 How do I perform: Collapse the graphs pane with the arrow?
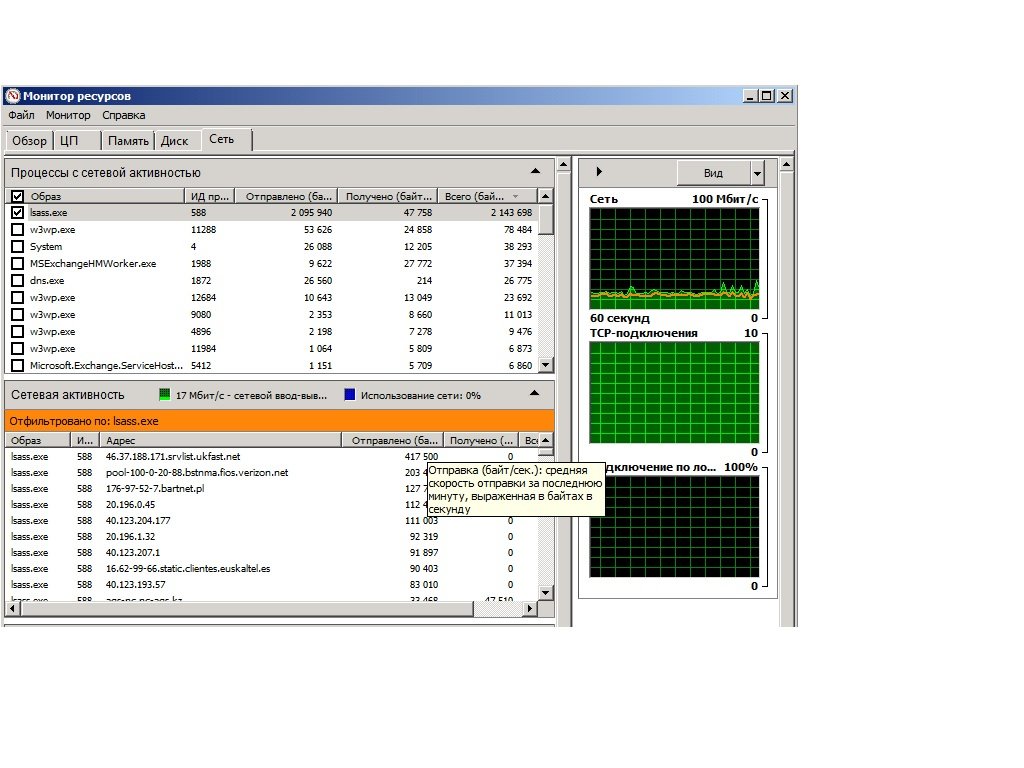pos(599,172)
